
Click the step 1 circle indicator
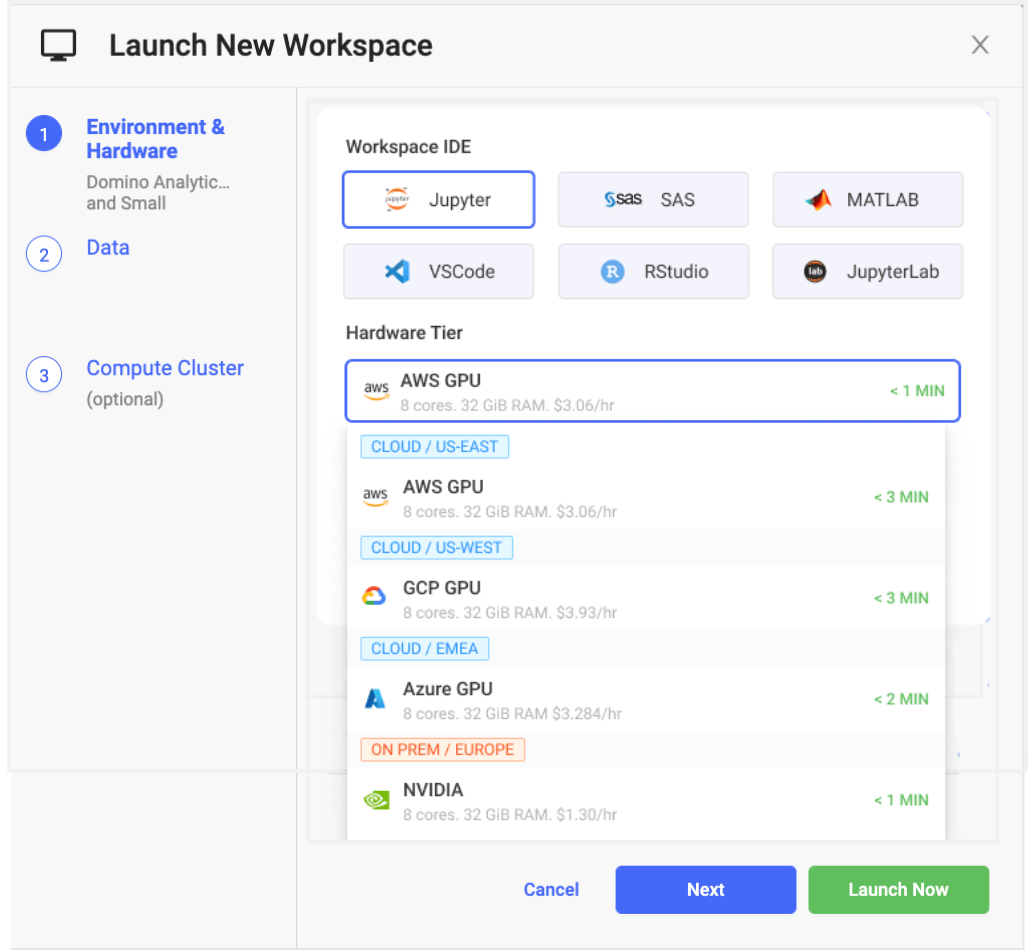[44, 134]
